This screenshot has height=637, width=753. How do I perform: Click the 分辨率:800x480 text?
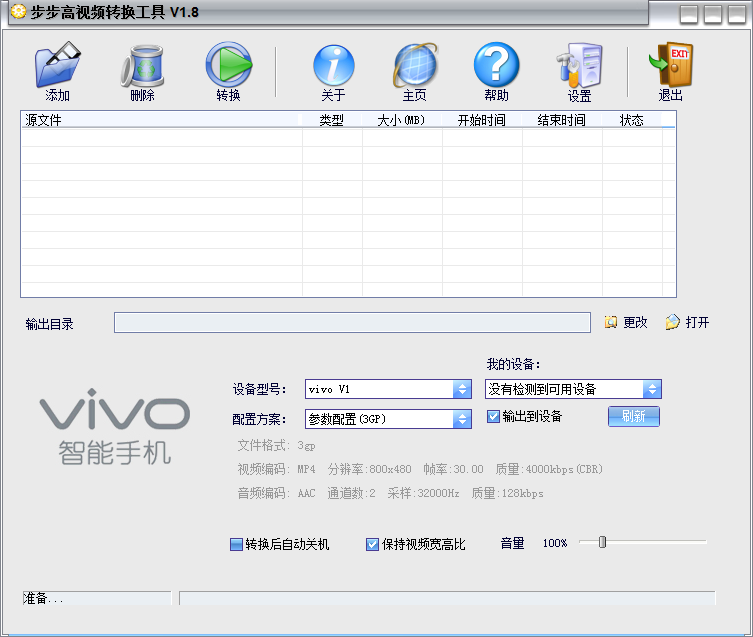(x=369, y=469)
